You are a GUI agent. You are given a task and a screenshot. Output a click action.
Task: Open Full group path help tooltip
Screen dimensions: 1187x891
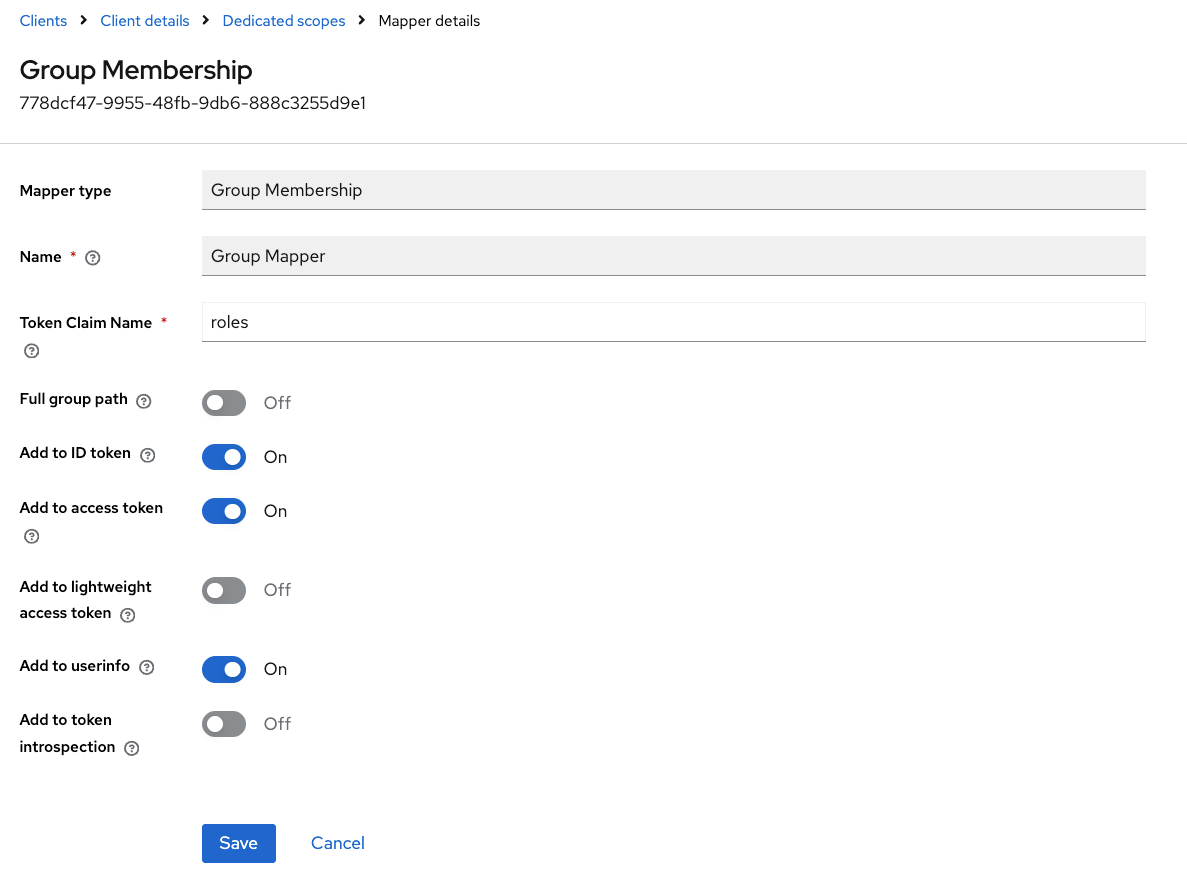pos(144,401)
